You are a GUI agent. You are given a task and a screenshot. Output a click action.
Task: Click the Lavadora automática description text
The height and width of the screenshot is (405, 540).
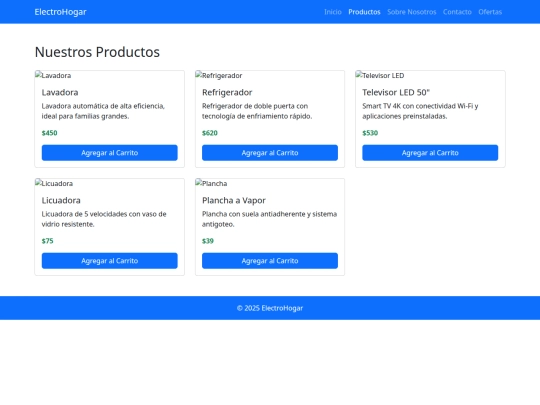103,111
